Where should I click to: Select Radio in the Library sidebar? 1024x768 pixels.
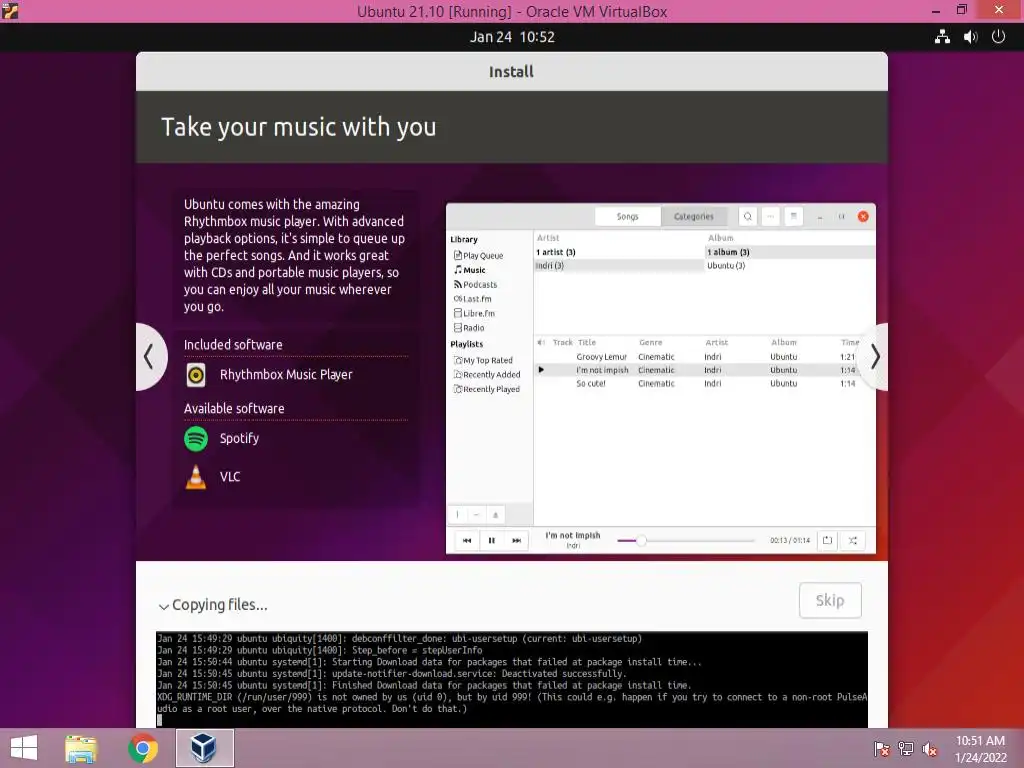click(470, 328)
